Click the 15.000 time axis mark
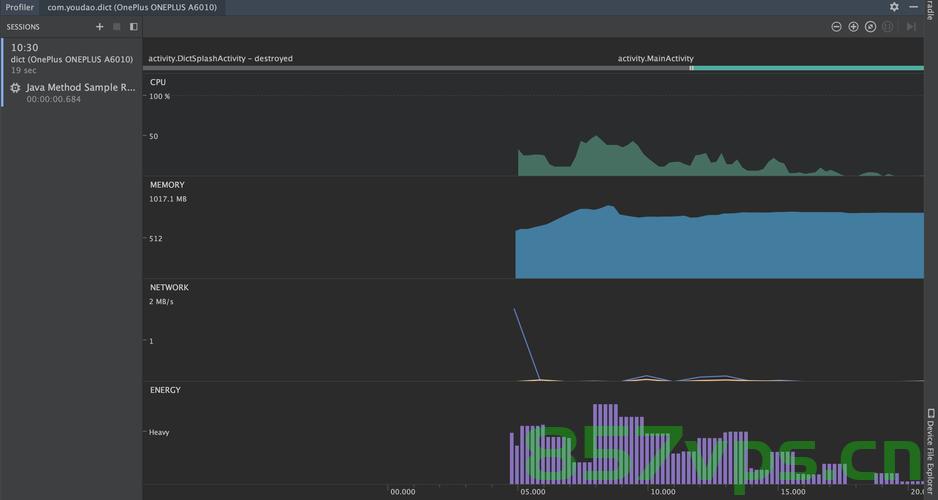Screen dimensions: 938x500 (x=793, y=492)
